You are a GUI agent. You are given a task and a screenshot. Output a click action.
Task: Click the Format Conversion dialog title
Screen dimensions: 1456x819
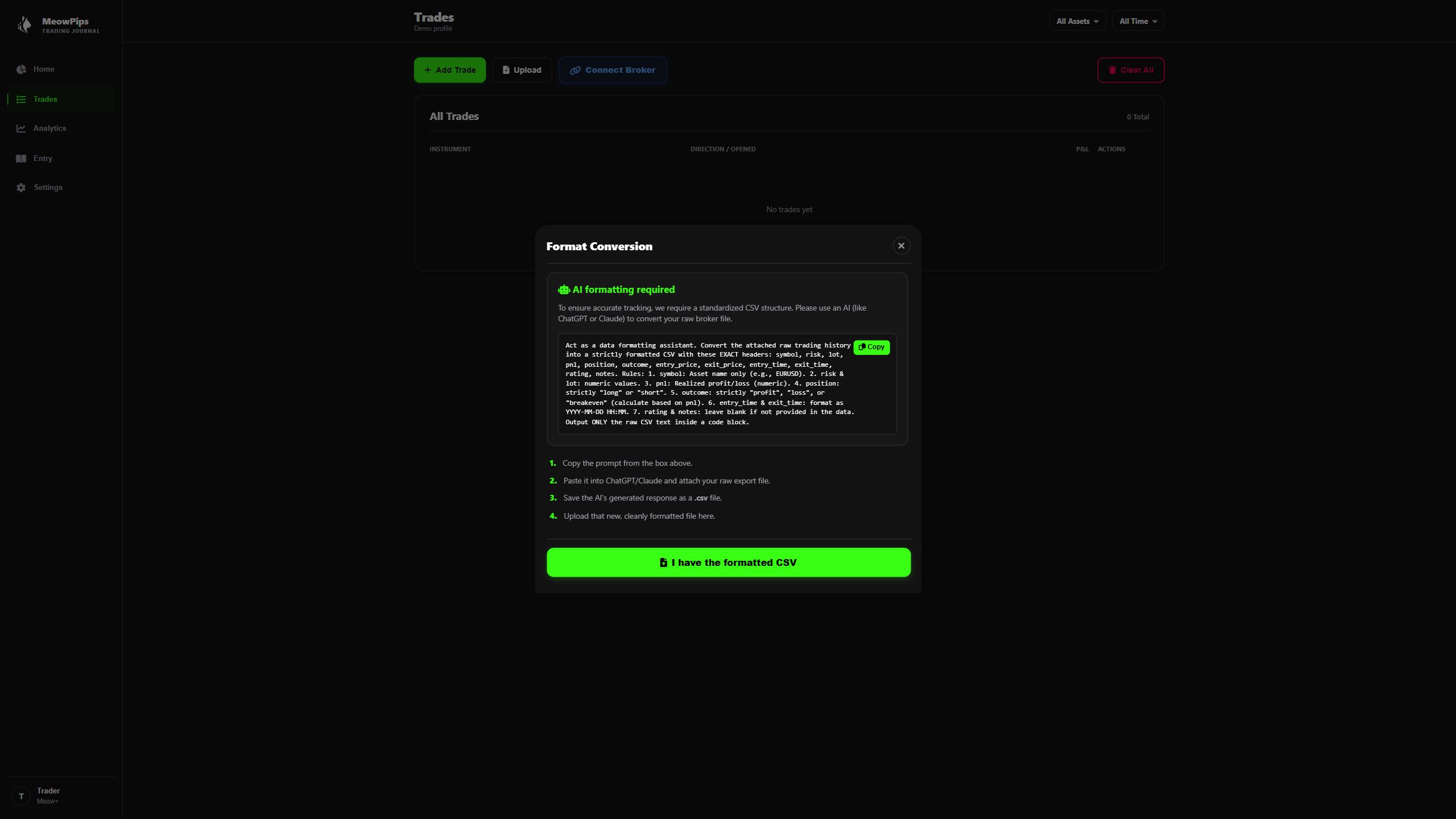click(599, 246)
